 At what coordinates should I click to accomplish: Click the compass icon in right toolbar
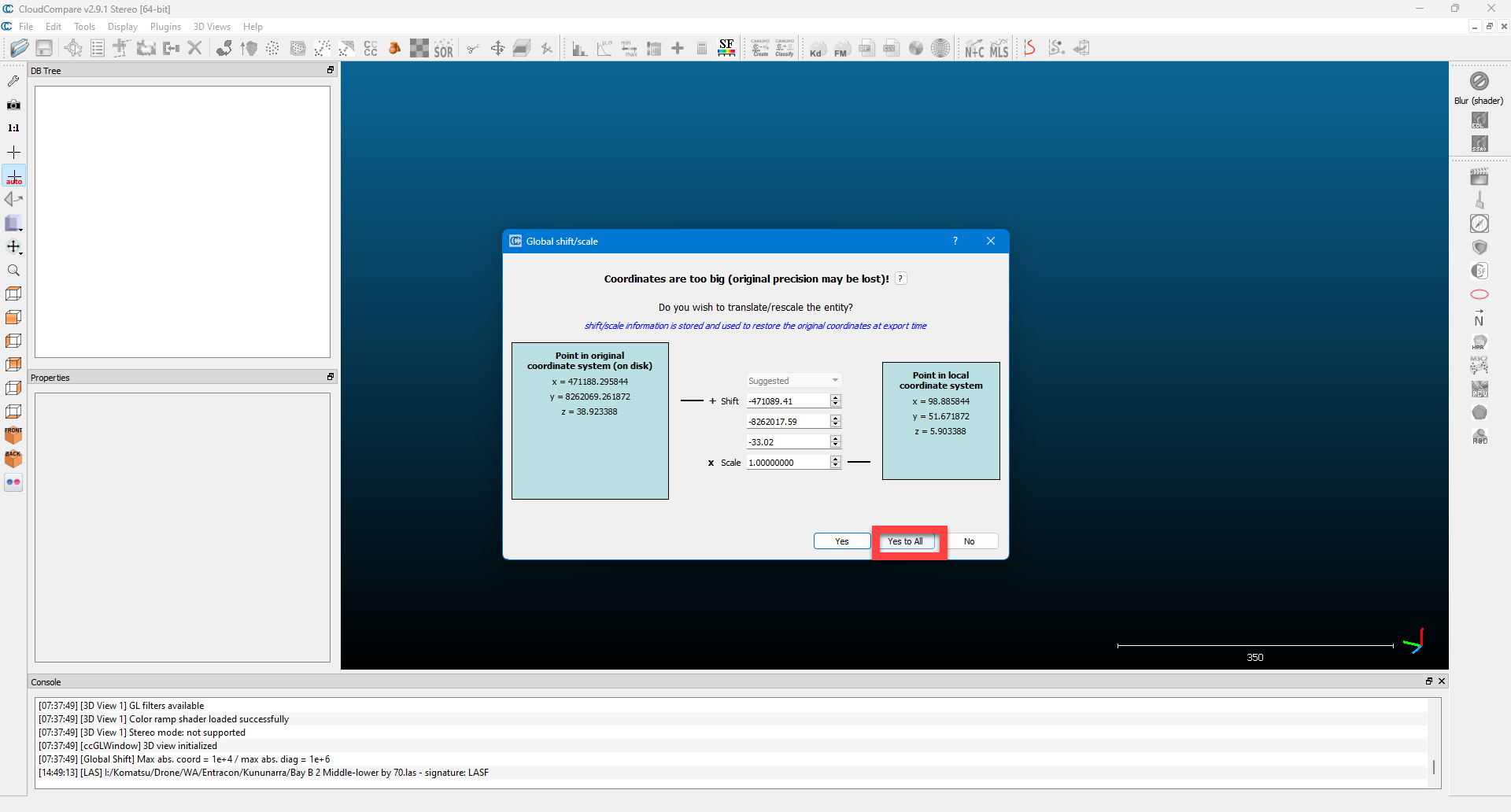pos(1479,223)
